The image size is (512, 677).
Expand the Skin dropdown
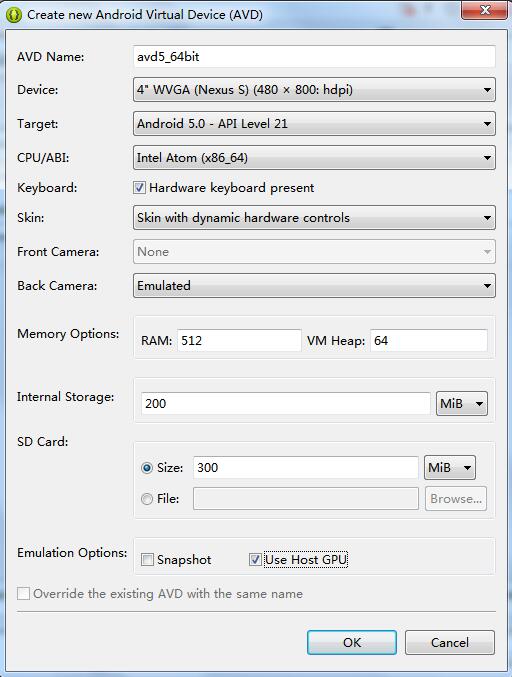point(314,218)
